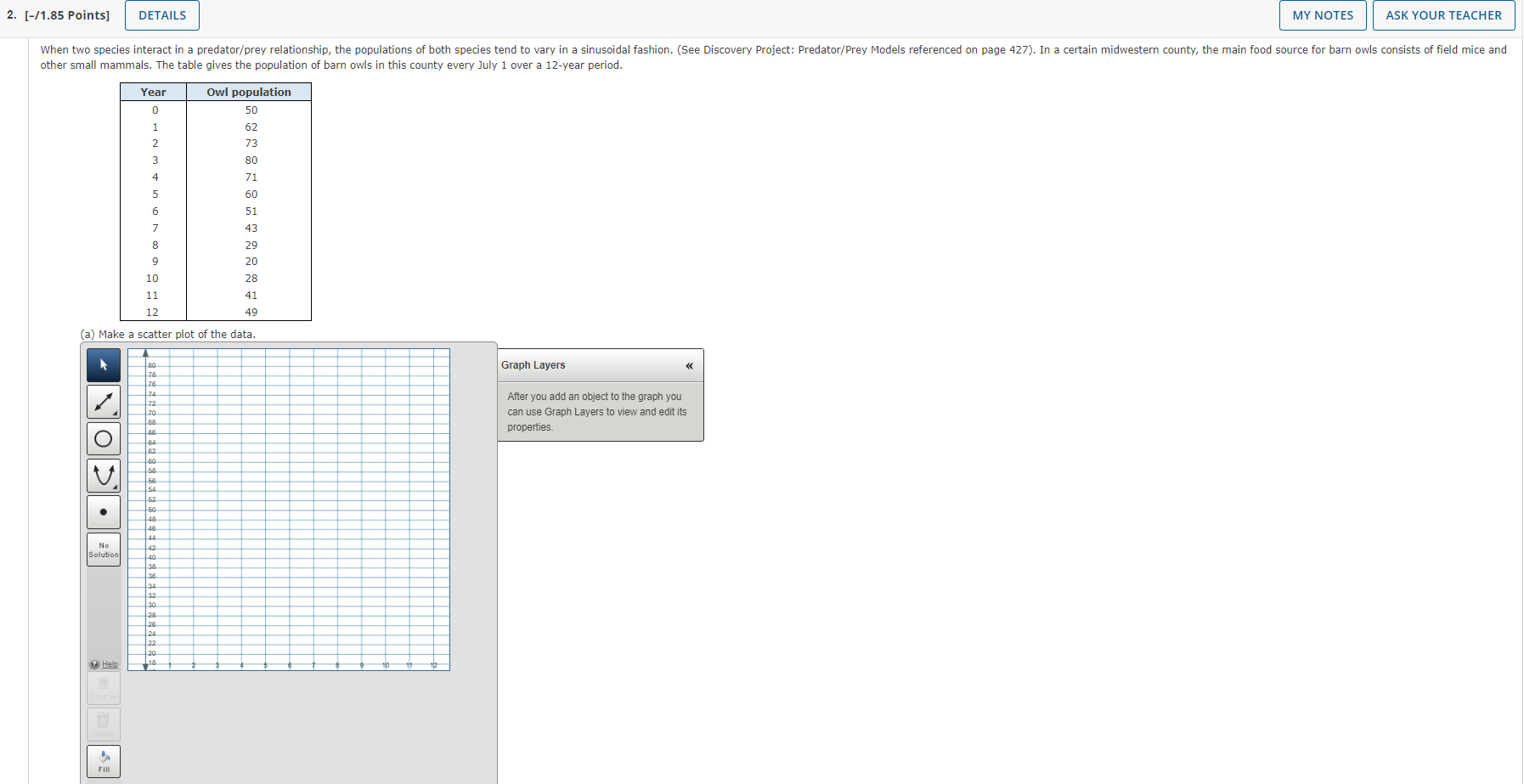Open the DETAILS panel
This screenshot has height=784, width=1524.
[161, 14]
